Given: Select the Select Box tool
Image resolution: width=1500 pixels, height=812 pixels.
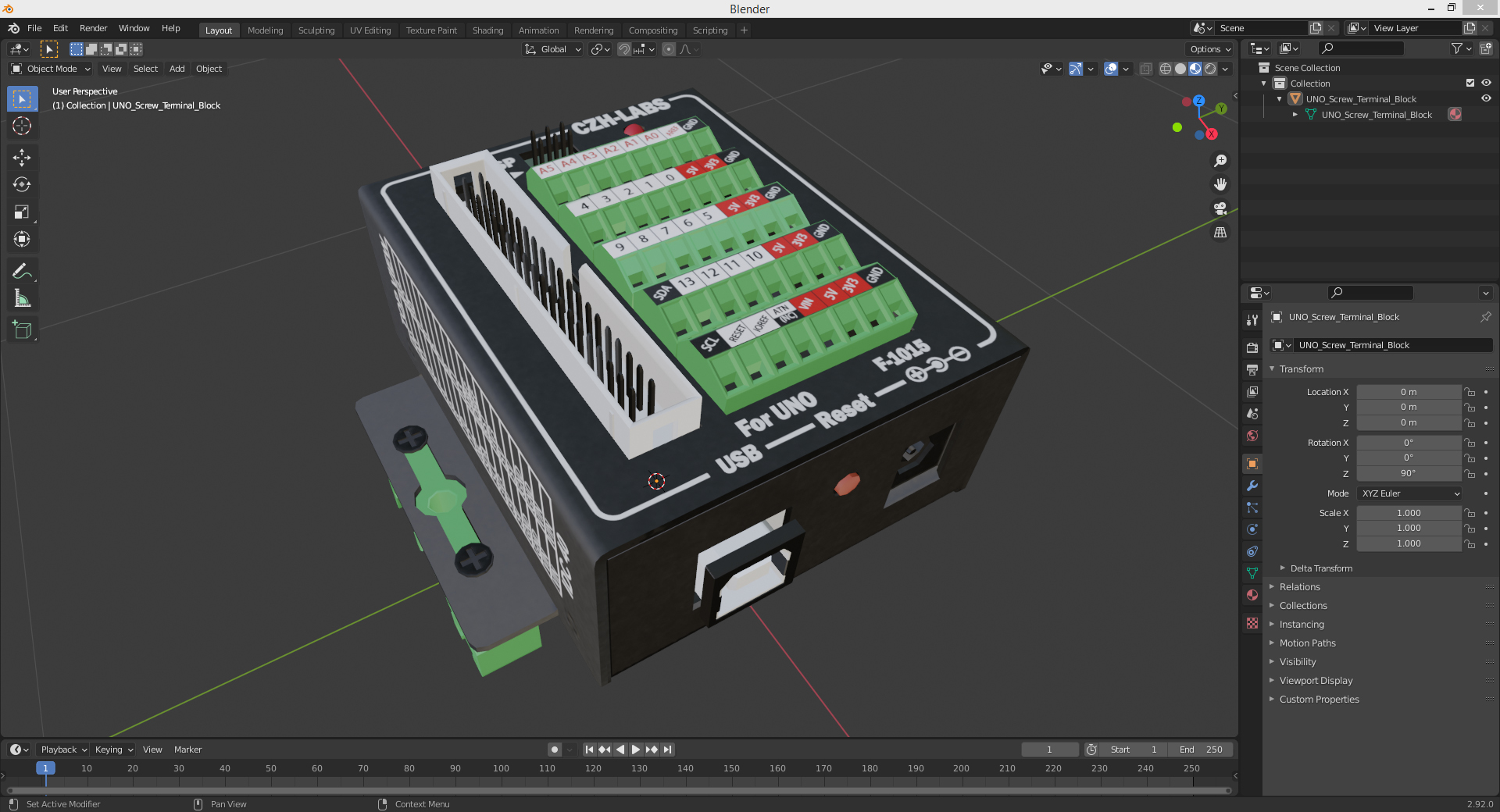Looking at the screenshot, I should click(22, 99).
